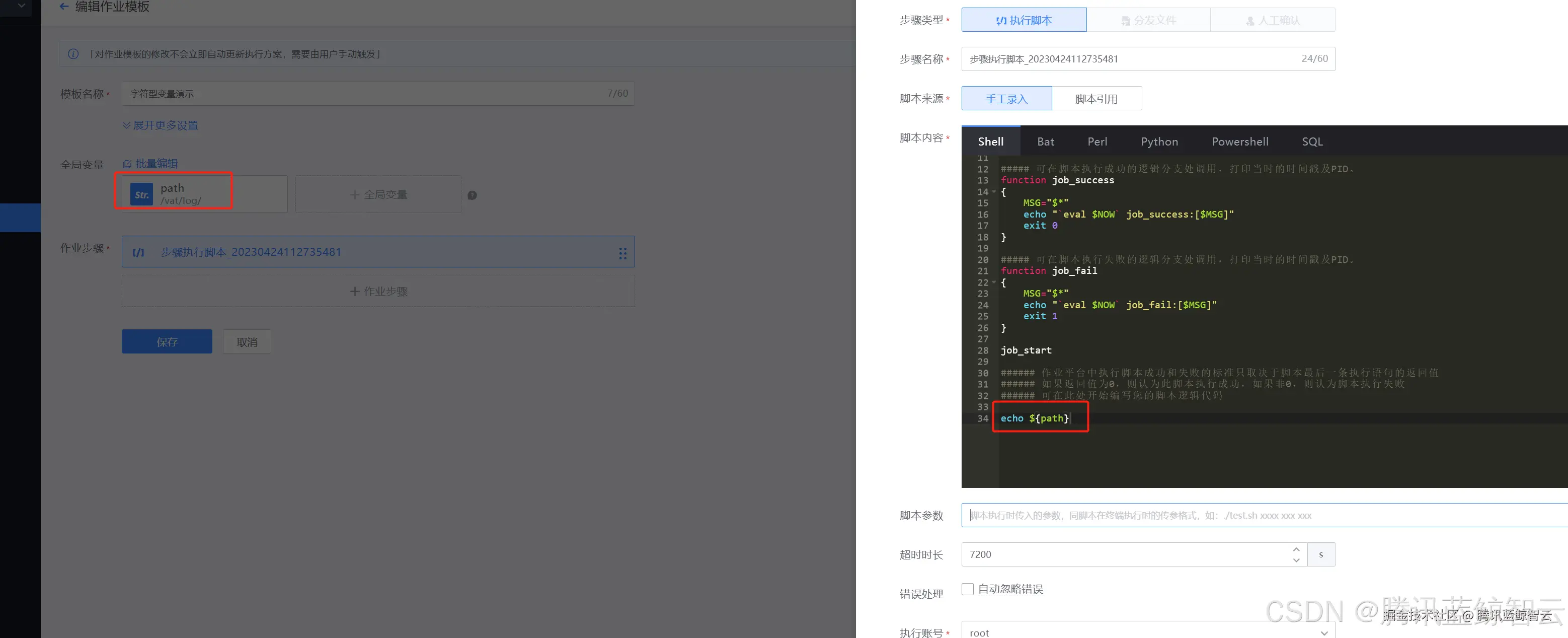Increase the timeout with the up arrow
This screenshot has height=638, width=1568.
click(x=1296, y=549)
